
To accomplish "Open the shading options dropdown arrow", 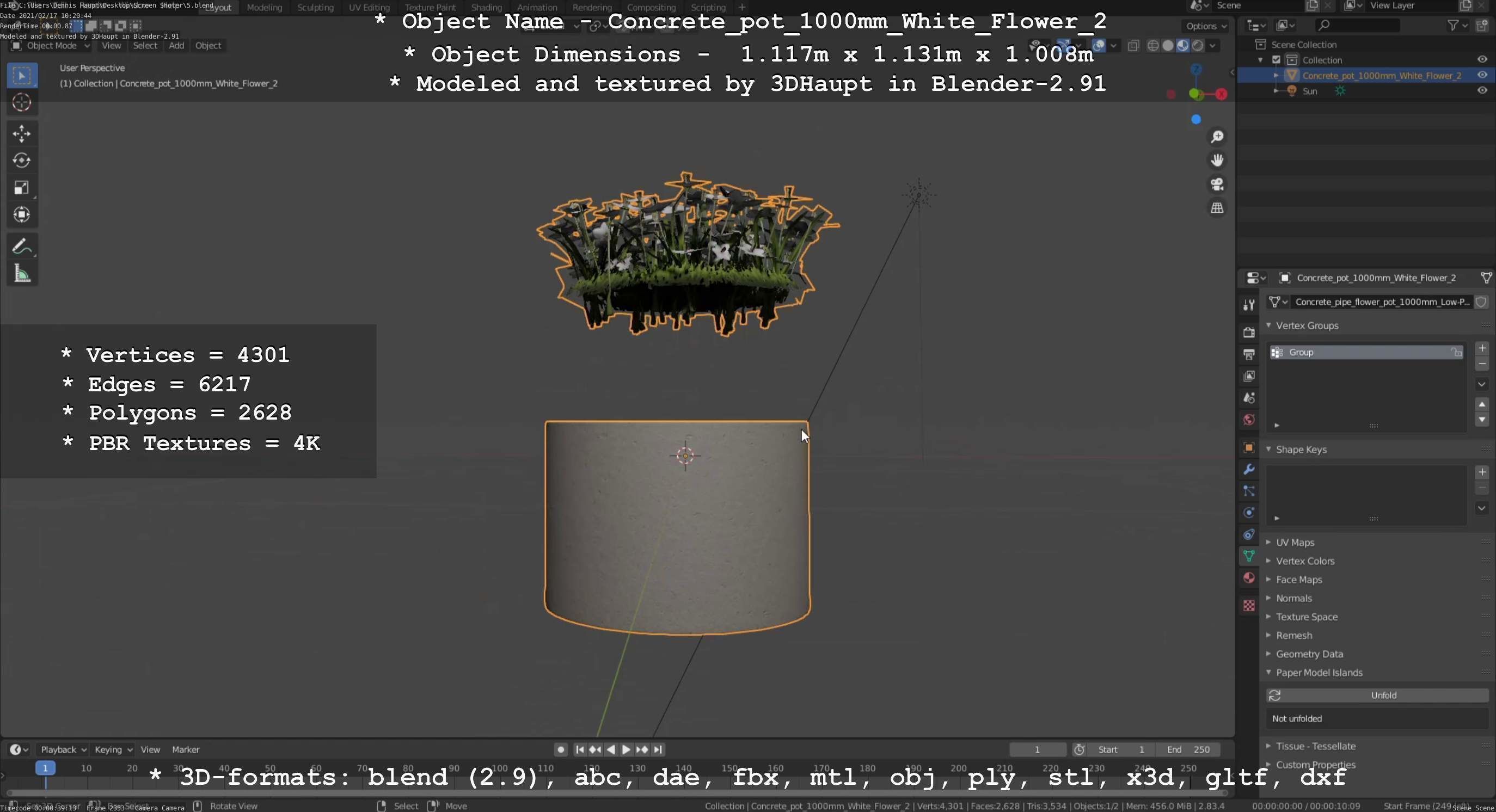I will click(1212, 45).
